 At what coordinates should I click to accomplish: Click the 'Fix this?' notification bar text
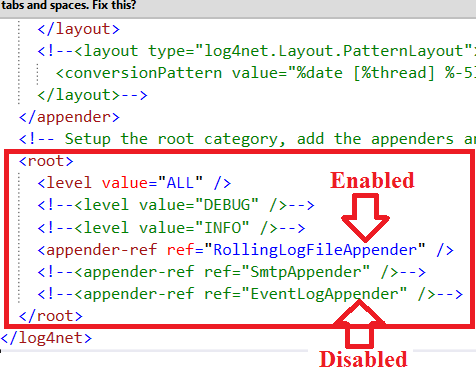tap(114, 5)
